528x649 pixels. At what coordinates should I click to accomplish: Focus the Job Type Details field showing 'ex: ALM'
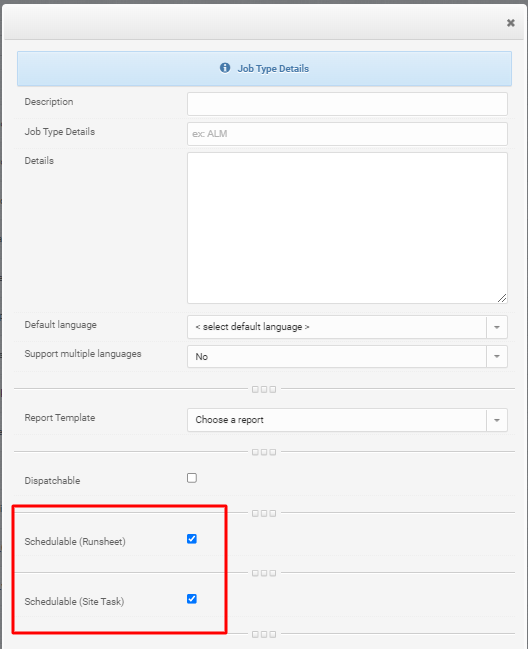[347, 134]
